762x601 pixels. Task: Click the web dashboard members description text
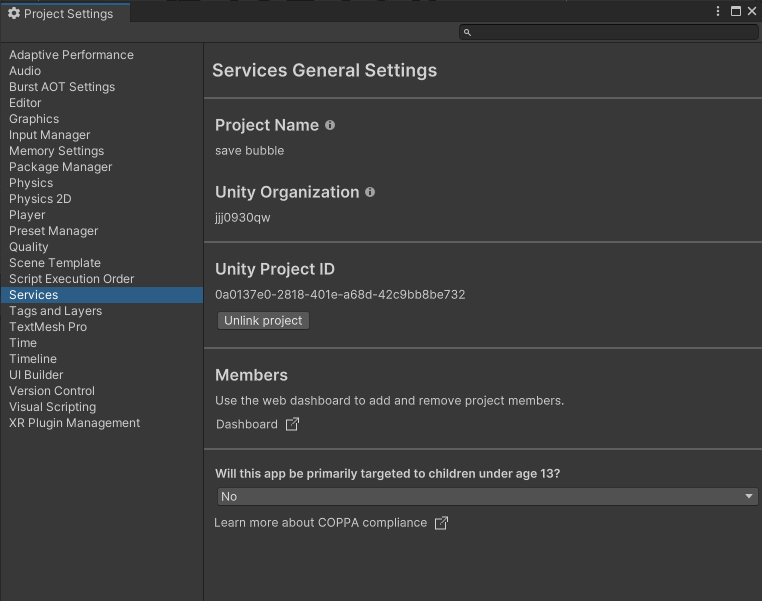390,401
